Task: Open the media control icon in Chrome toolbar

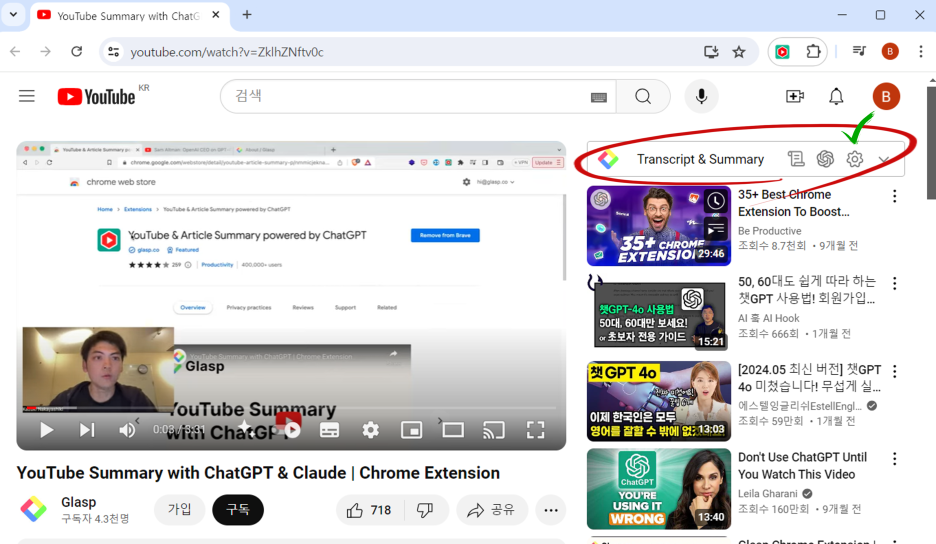Action: (859, 51)
